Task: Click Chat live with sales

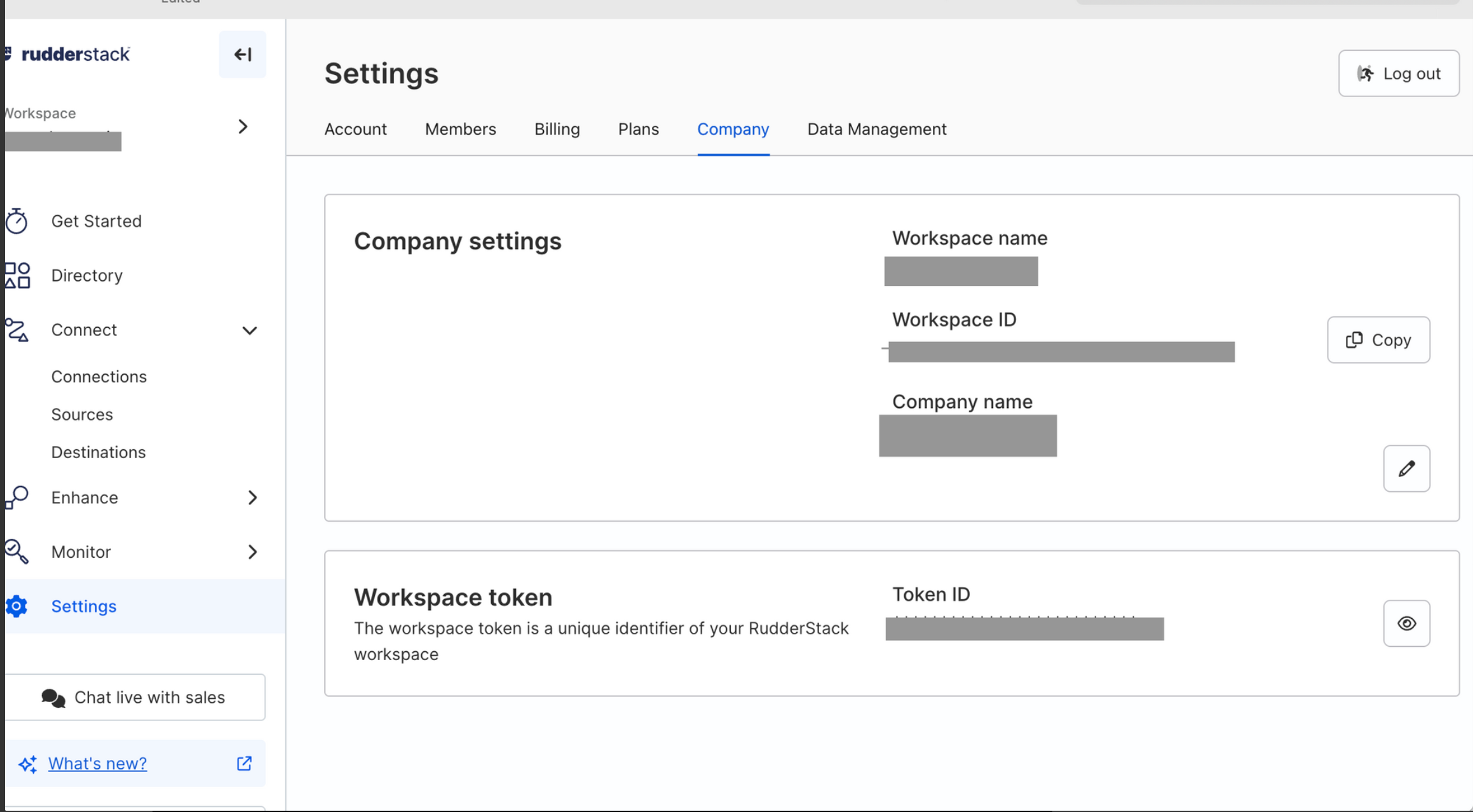Action: 134,697
